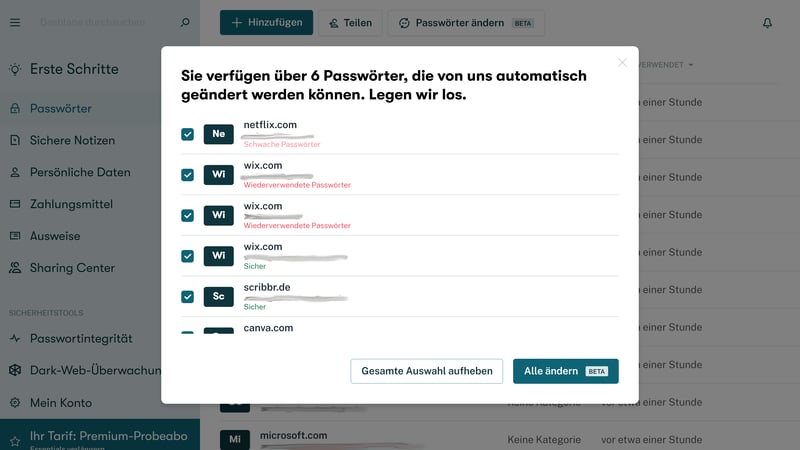Open Passwörter in the sidebar

[60, 108]
